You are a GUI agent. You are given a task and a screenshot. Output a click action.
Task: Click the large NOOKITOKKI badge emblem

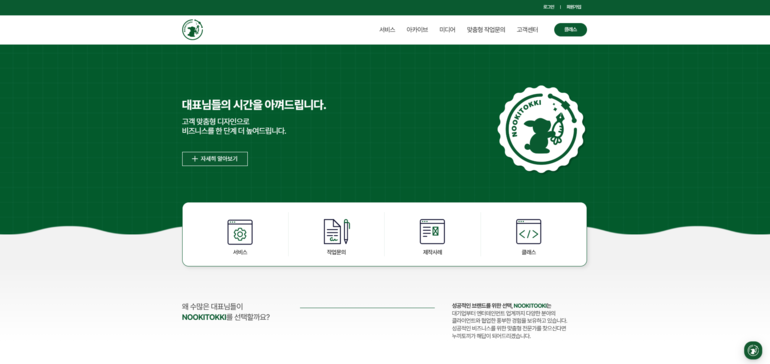click(x=541, y=129)
